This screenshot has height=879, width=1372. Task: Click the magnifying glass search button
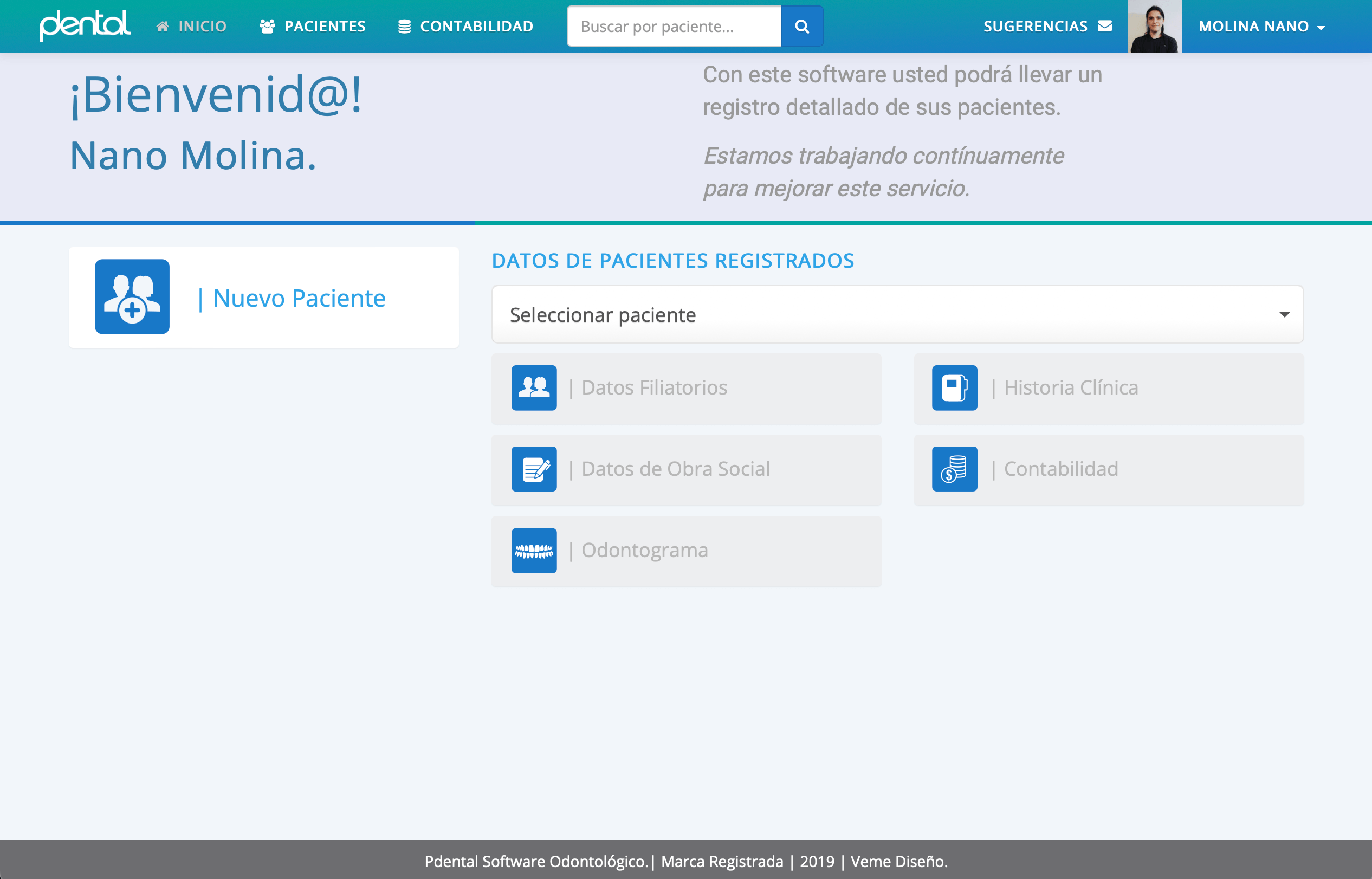click(802, 26)
